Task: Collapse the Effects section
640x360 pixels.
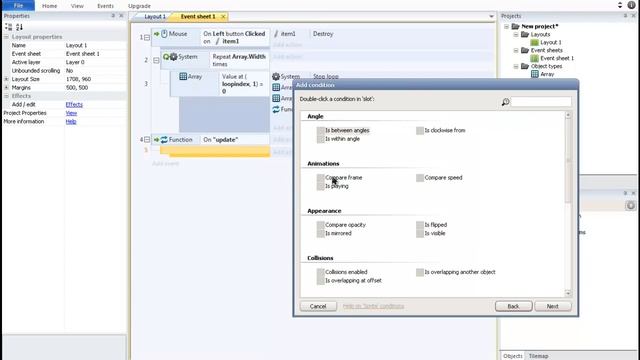Action: [x=6, y=96]
